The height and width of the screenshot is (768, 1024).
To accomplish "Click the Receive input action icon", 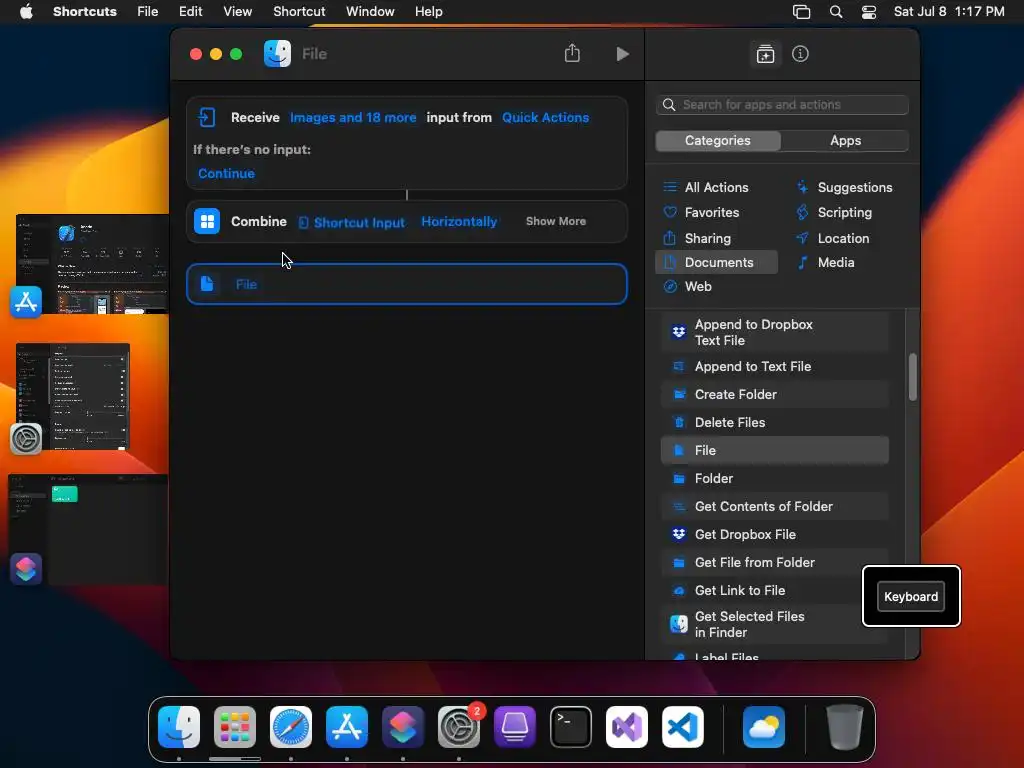I will 207,118.
